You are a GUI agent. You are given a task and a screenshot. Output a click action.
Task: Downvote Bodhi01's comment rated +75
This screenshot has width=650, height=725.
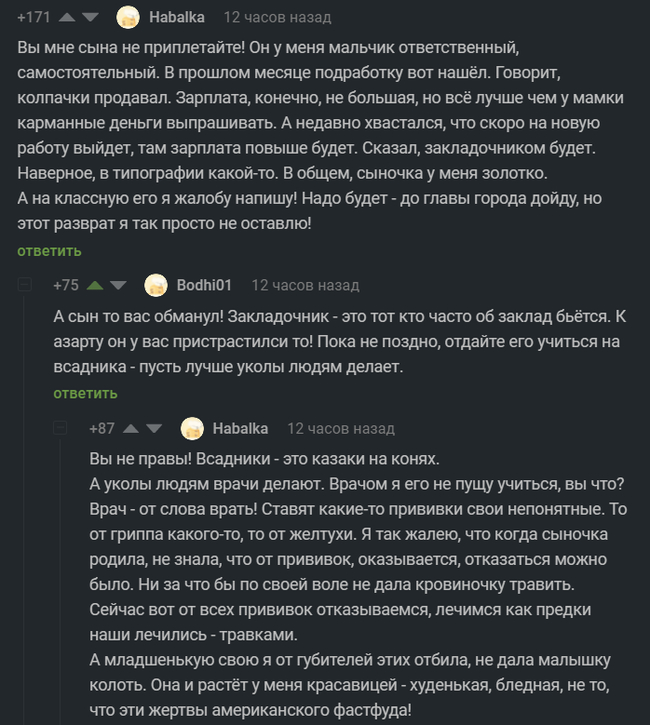click(x=119, y=285)
